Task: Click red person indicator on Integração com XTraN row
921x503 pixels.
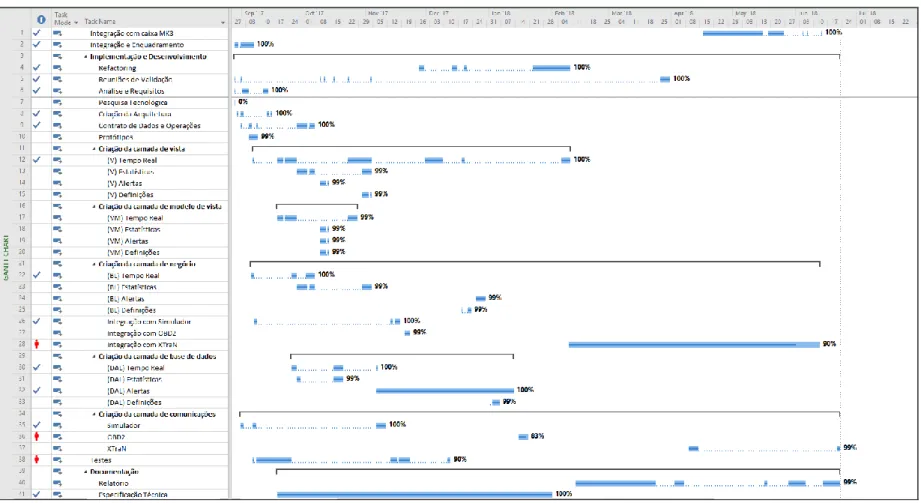Action: pos(36,344)
